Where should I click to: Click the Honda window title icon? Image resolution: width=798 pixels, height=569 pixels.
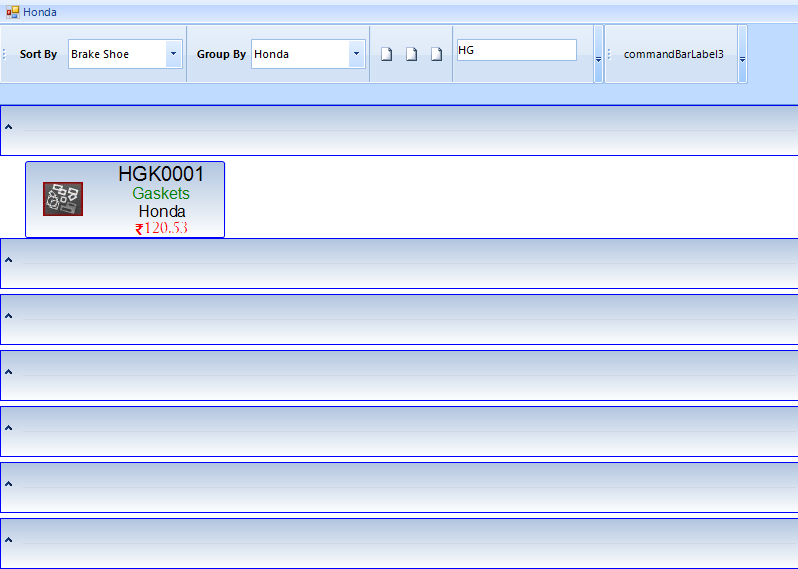[x=13, y=12]
